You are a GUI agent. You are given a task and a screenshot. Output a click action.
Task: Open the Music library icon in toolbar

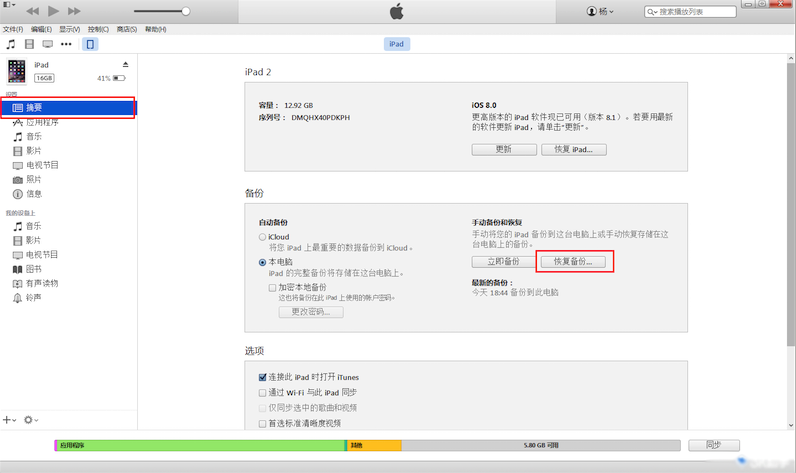[11, 44]
